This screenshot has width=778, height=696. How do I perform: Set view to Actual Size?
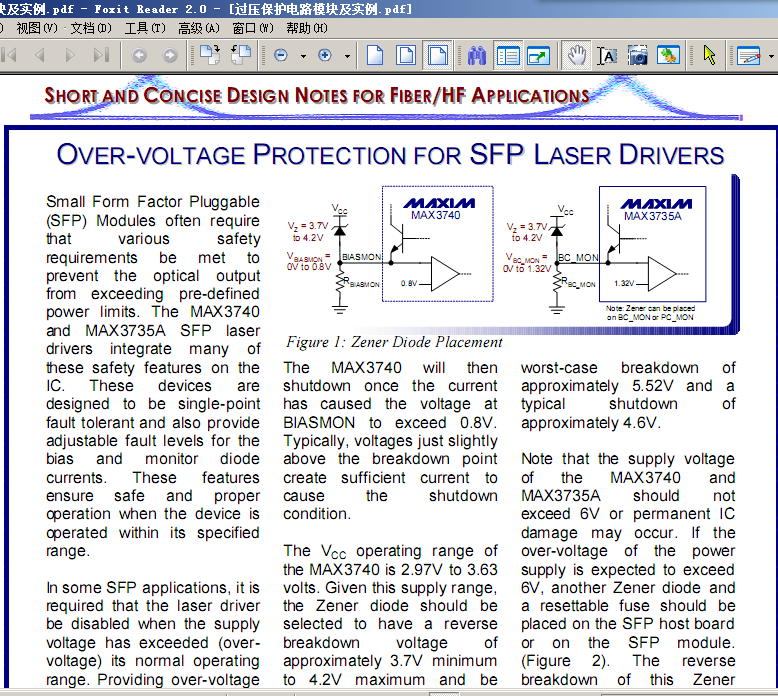(x=375, y=55)
